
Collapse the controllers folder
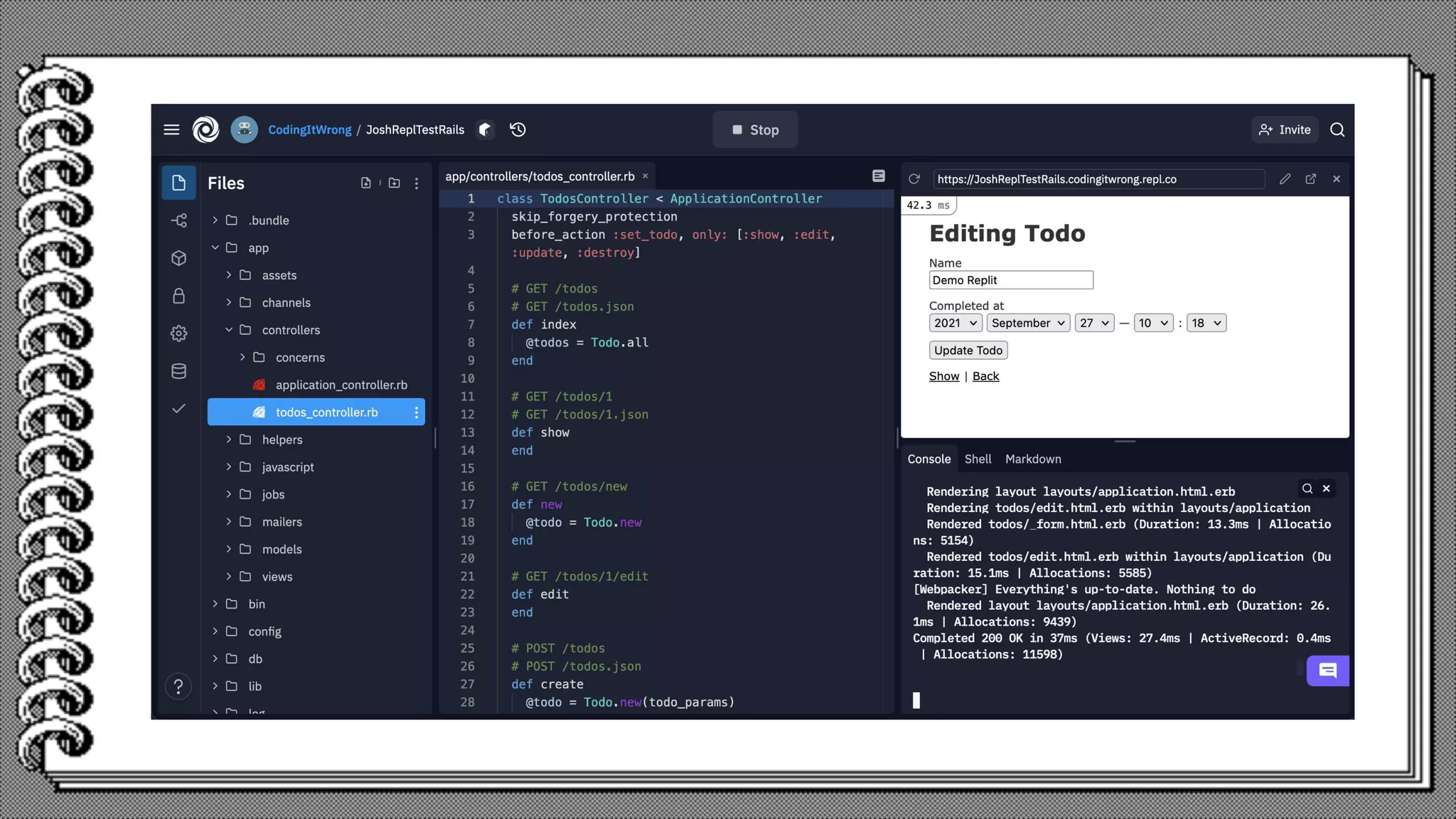point(291,330)
